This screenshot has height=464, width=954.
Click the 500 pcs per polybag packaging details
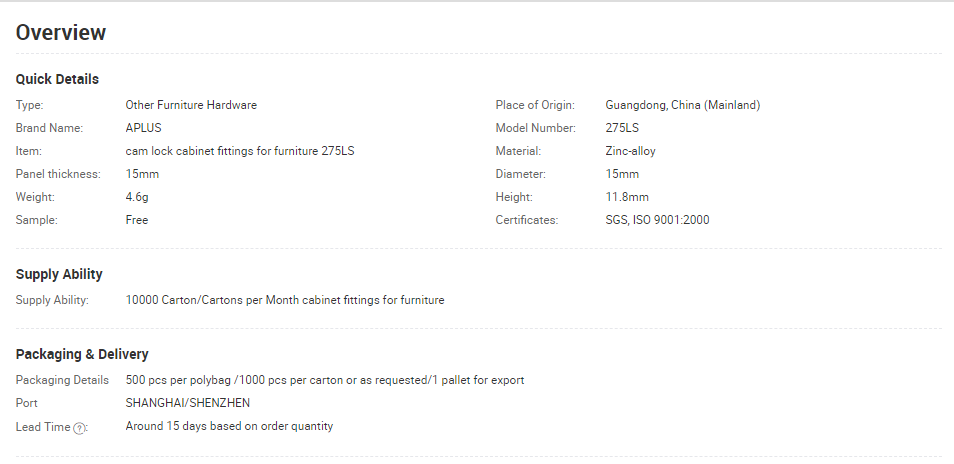tap(325, 380)
